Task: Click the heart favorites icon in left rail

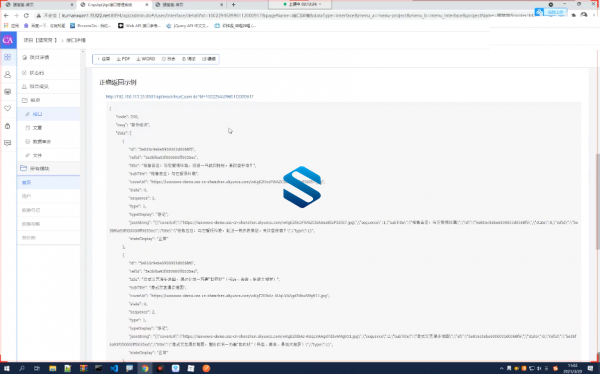Action: tap(8, 108)
